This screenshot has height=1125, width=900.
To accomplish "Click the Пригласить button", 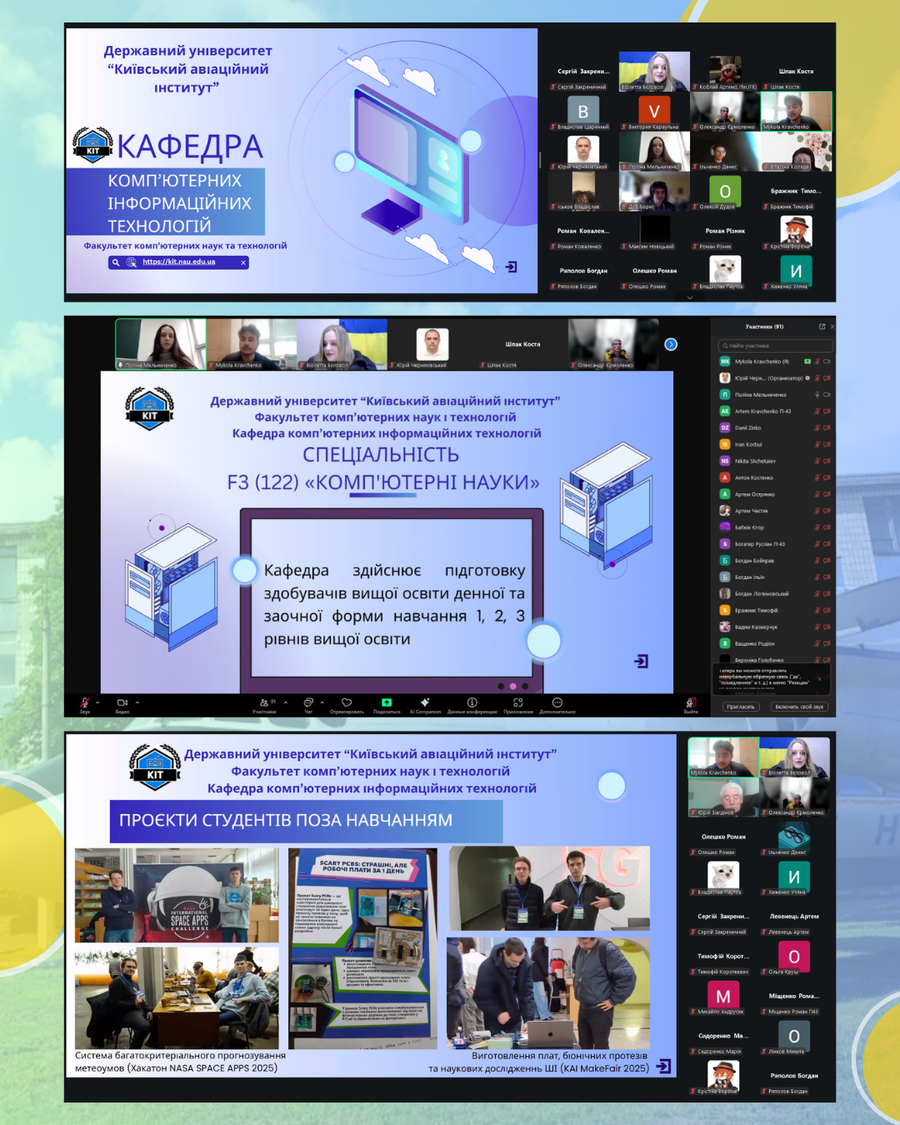I will point(741,706).
